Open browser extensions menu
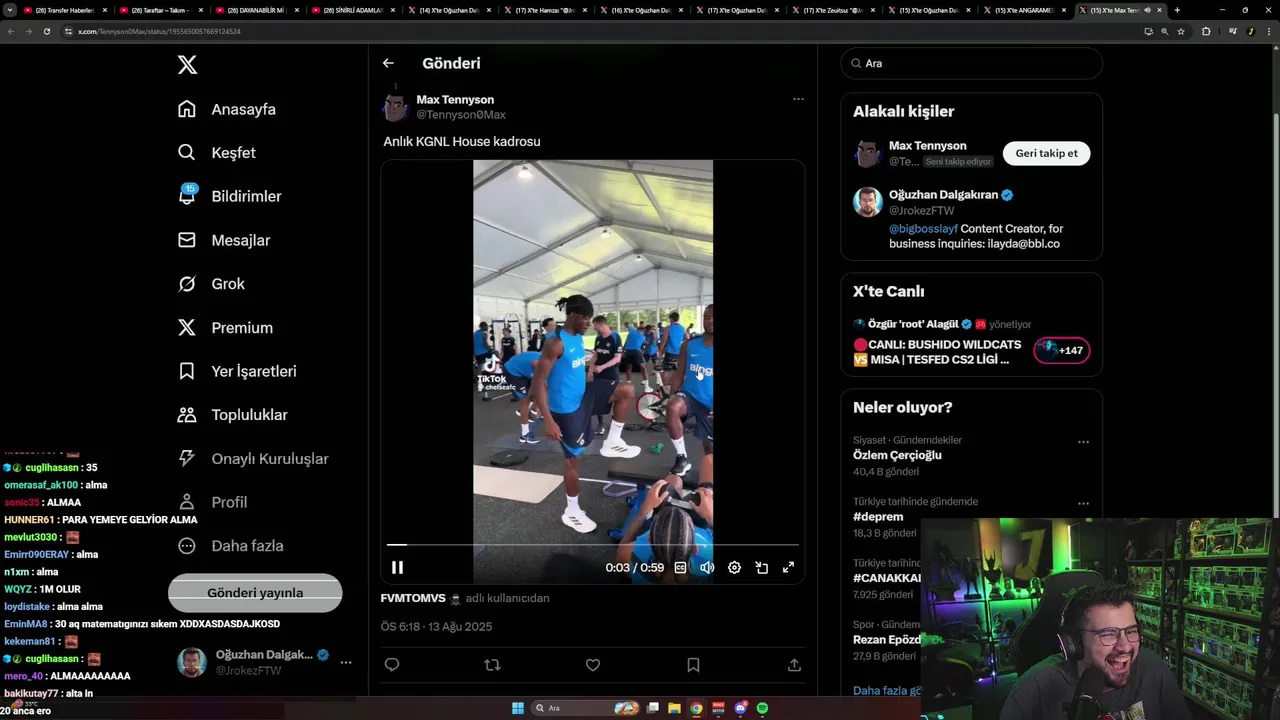Screen dimensions: 1280x720 pyautogui.click(x=1206, y=31)
